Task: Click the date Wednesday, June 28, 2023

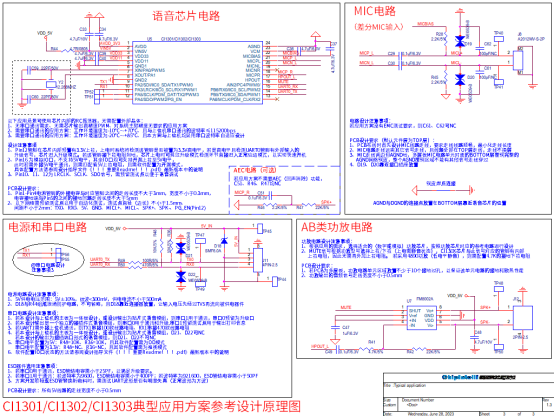Action: coord(431,414)
